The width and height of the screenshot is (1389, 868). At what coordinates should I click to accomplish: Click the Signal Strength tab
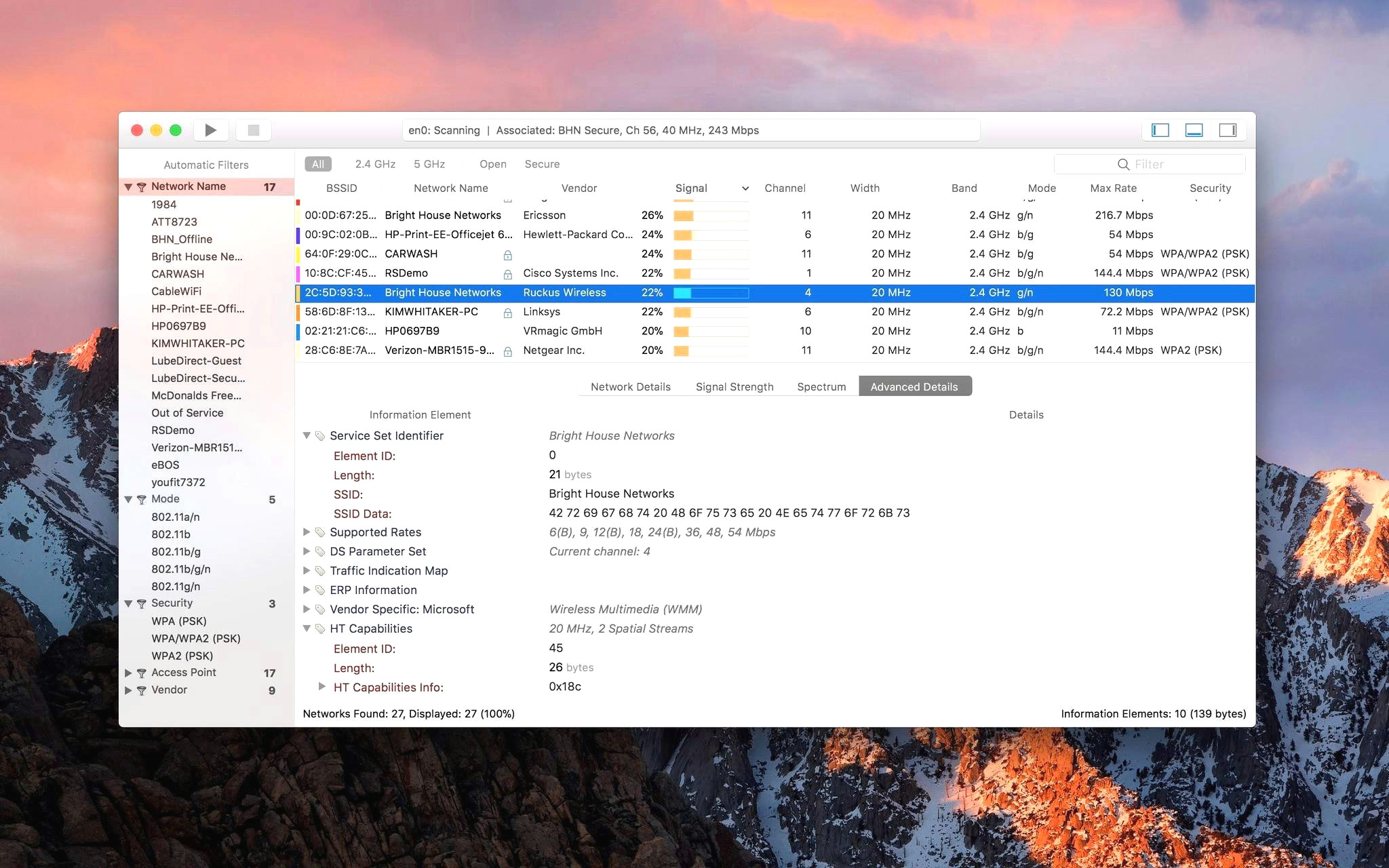735,386
